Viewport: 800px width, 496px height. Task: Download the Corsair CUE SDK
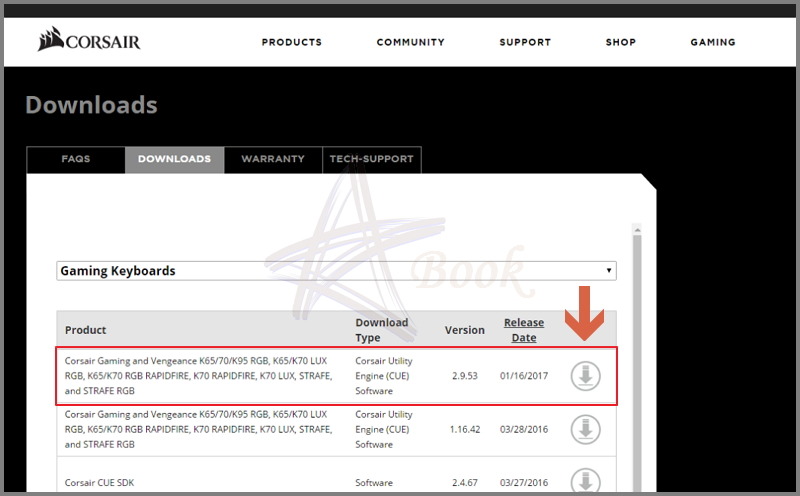(585, 480)
